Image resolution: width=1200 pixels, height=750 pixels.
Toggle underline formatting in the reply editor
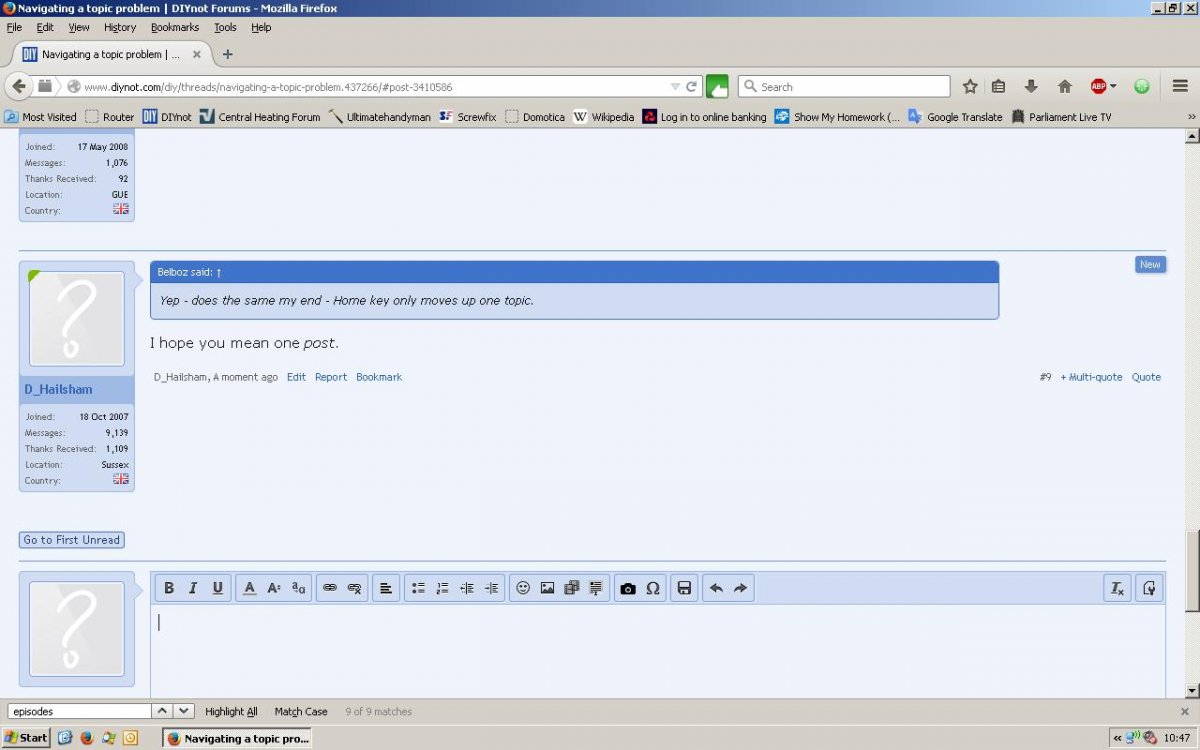[x=217, y=588]
